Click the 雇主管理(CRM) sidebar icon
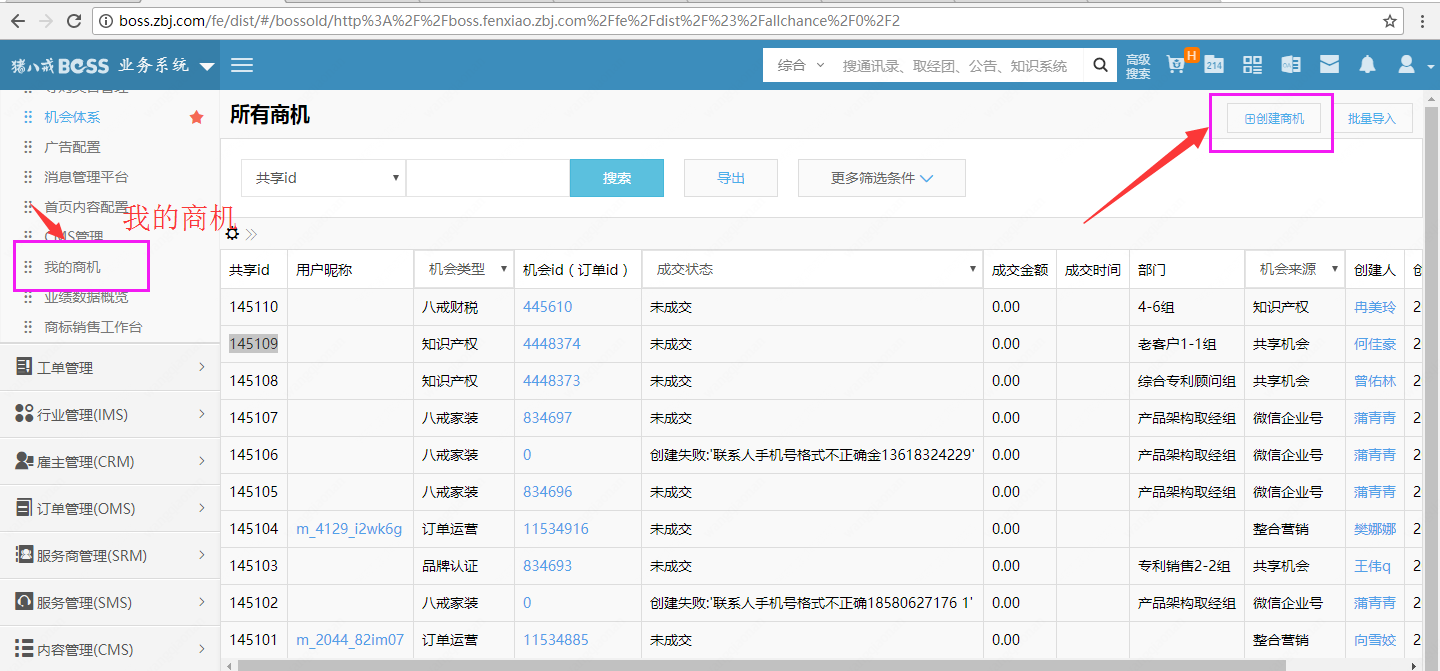 [x=24, y=461]
